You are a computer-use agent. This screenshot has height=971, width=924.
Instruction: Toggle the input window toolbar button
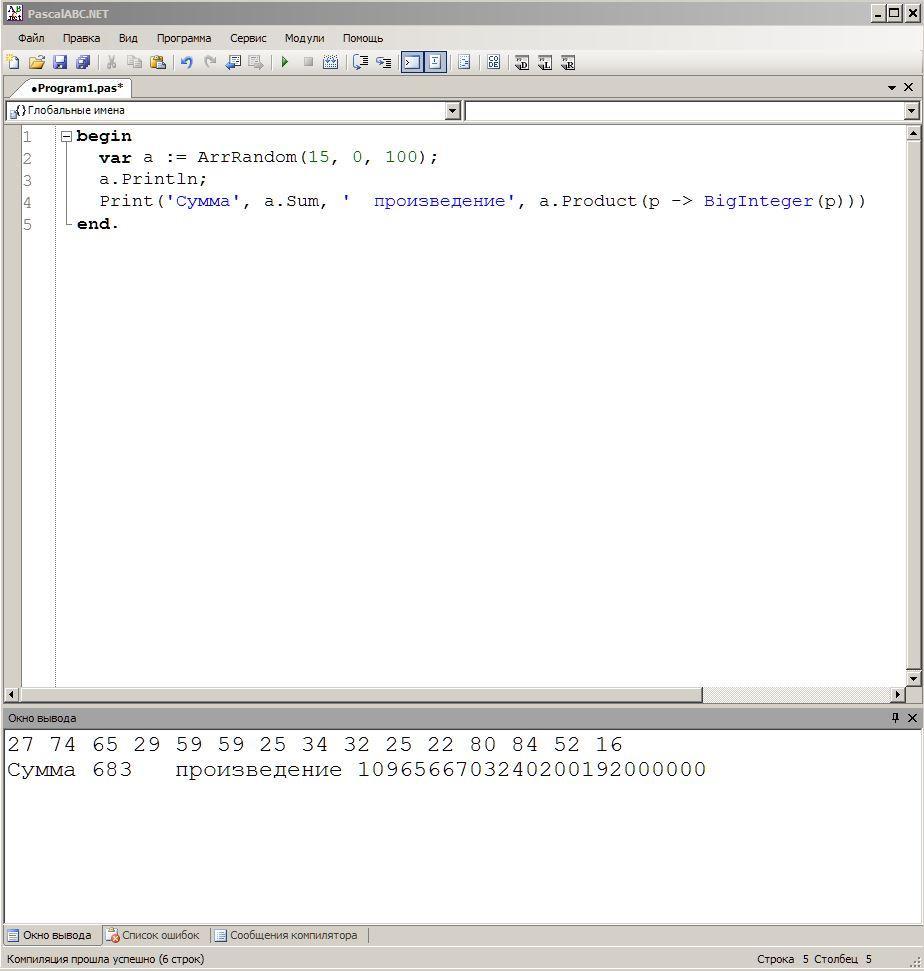(435, 62)
